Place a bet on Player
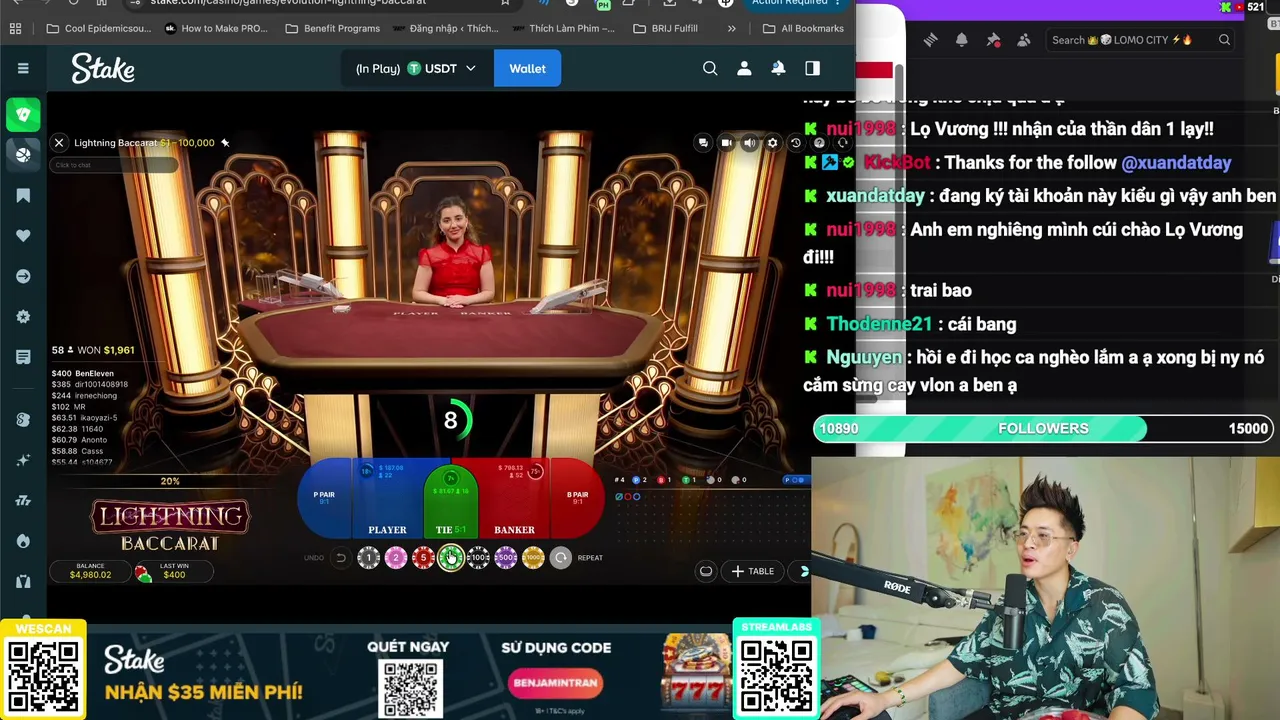This screenshot has width=1280, height=720. tap(387, 499)
